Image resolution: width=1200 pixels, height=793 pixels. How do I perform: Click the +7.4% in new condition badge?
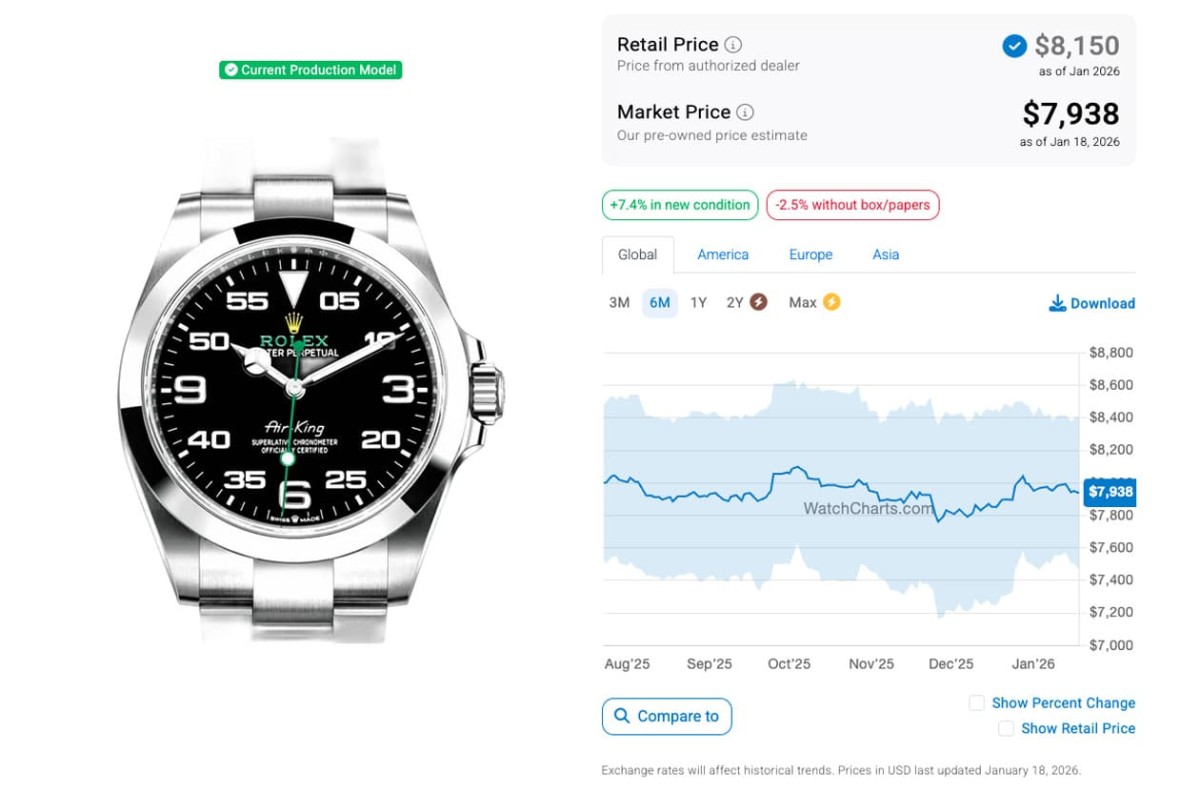(680, 205)
